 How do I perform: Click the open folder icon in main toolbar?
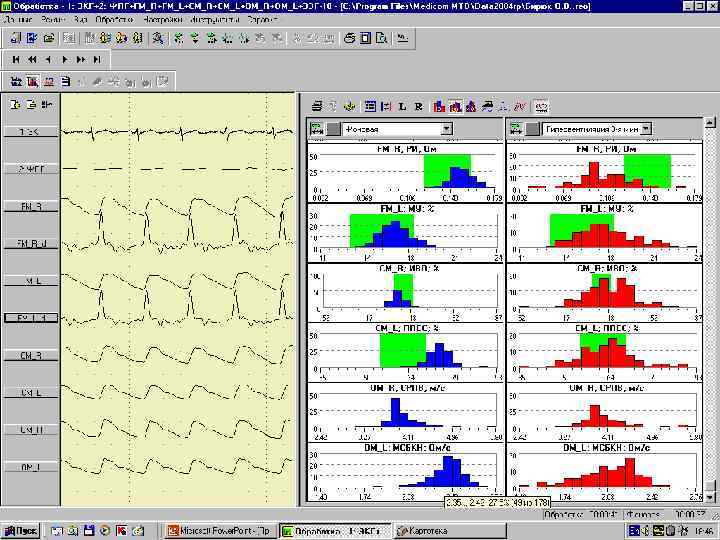tap(49, 38)
